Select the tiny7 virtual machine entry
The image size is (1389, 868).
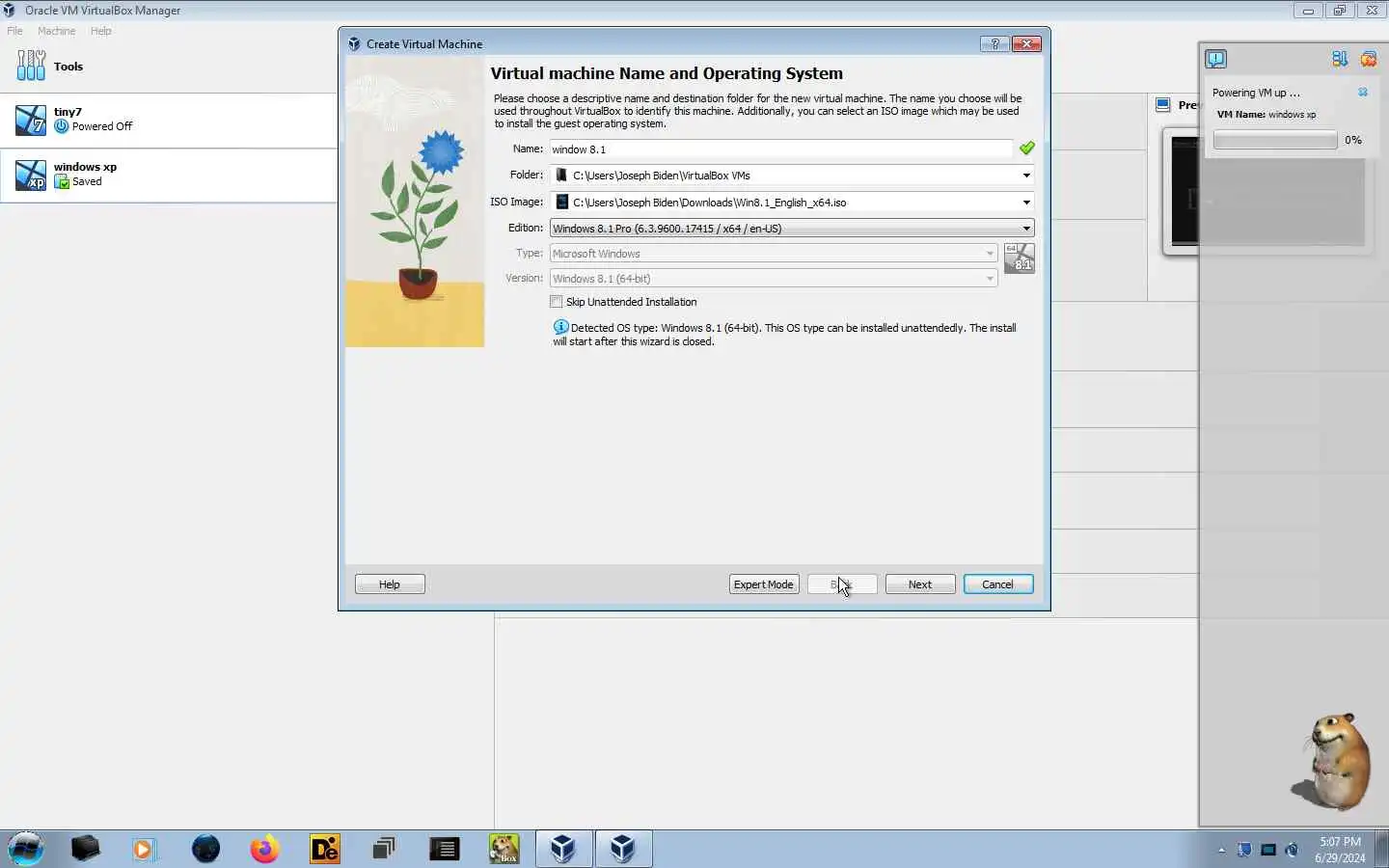(169, 121)
